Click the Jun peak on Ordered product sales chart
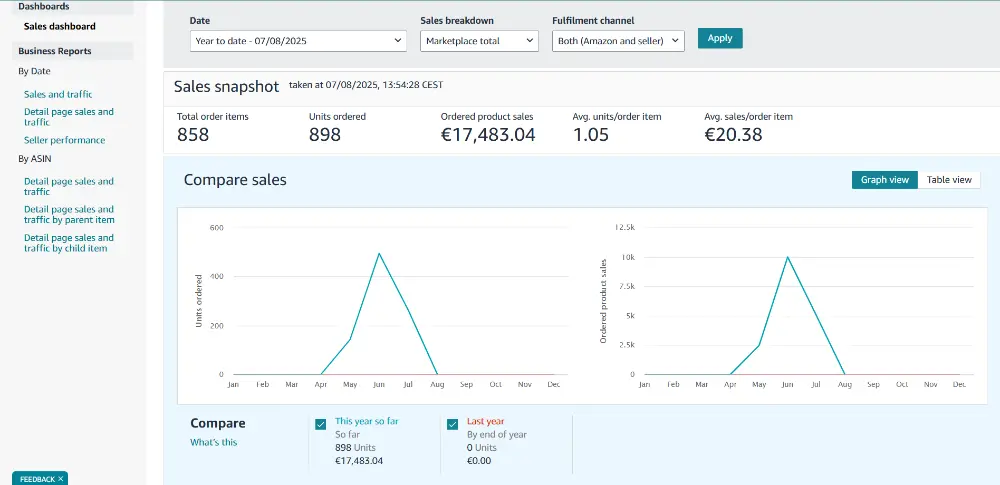Image resolution: width=1000 pixels, height=485 pixels. coord(788,257)
